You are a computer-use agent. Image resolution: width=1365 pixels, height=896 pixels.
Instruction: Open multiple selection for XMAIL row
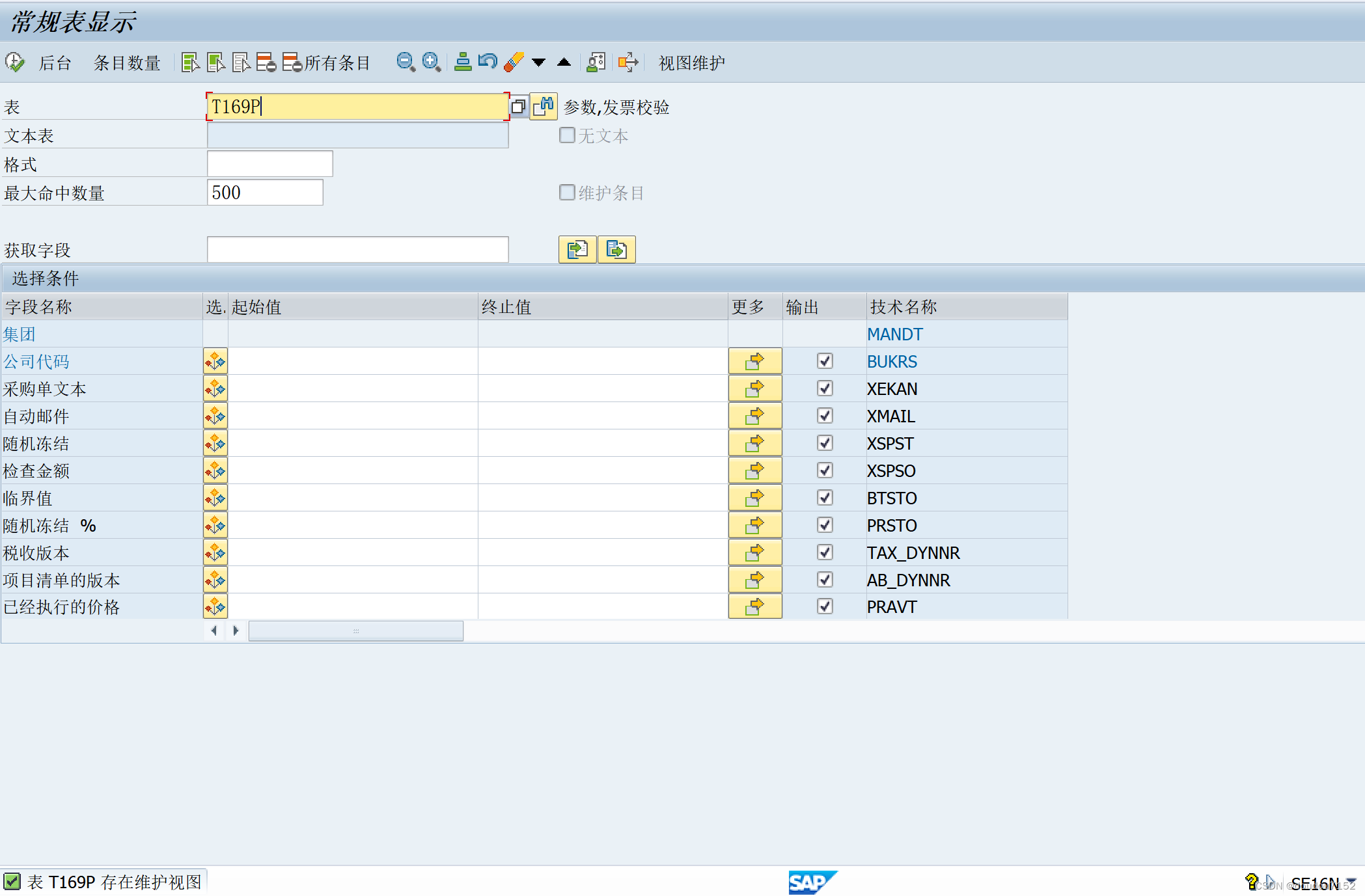click(754, 416)
